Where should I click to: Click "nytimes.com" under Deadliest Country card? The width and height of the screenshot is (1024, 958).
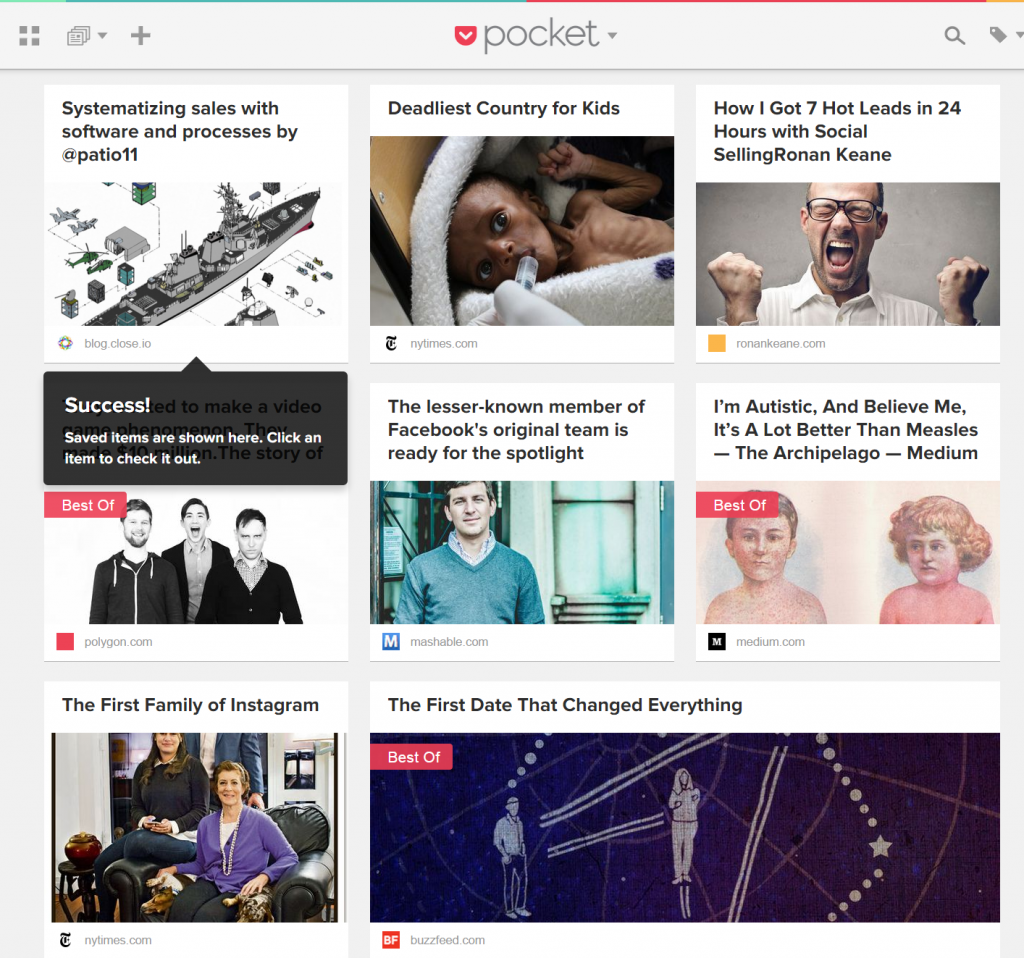click(x=443, y=343)
